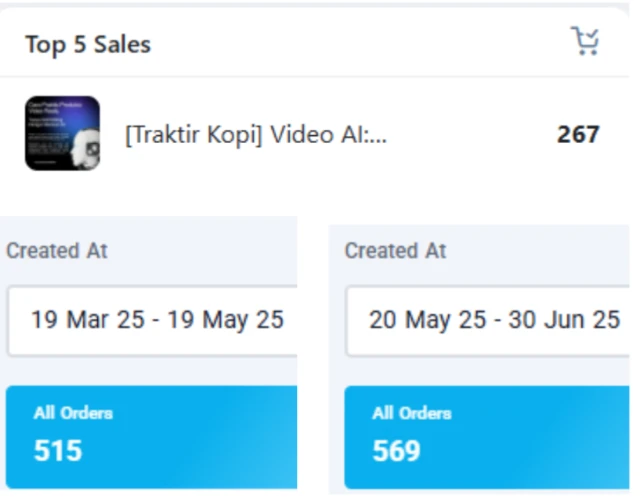Viewport: 640px width, 498px height.
Task: Open the 19 Mar 25 - 19 May 25 date range
Action: (156, 320)
